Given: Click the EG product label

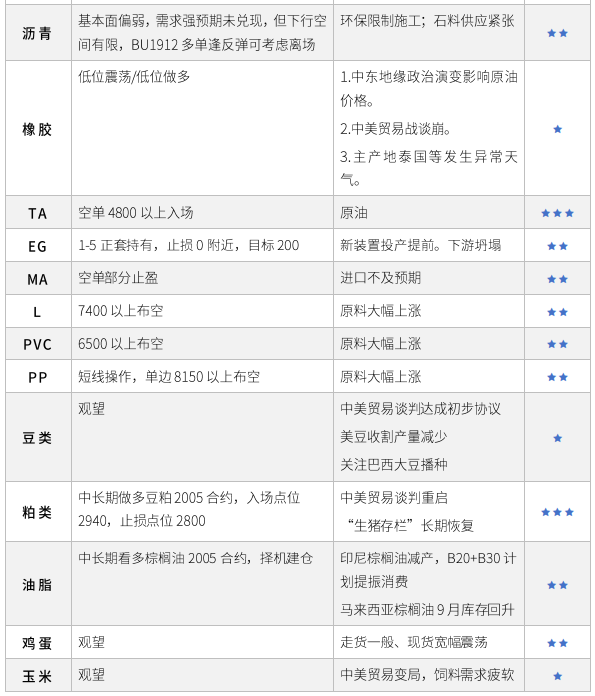Looking at the screenshot, I should tap(37, 246).
